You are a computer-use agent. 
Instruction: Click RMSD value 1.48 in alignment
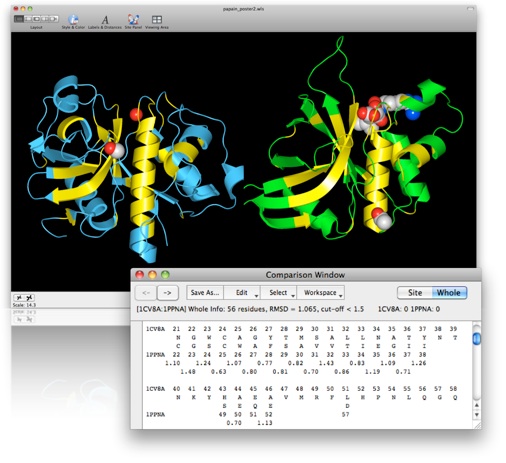point(188,371)
